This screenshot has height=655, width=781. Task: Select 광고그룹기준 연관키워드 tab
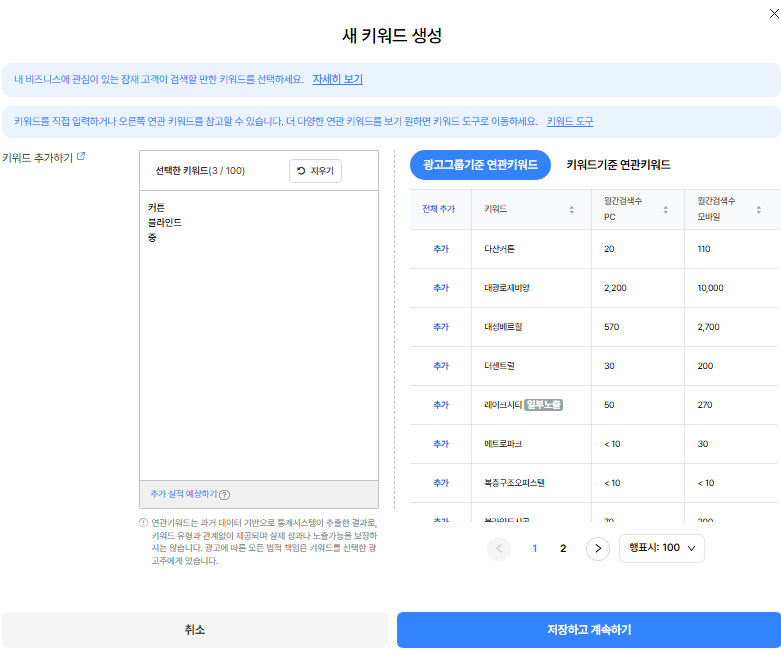480,165
